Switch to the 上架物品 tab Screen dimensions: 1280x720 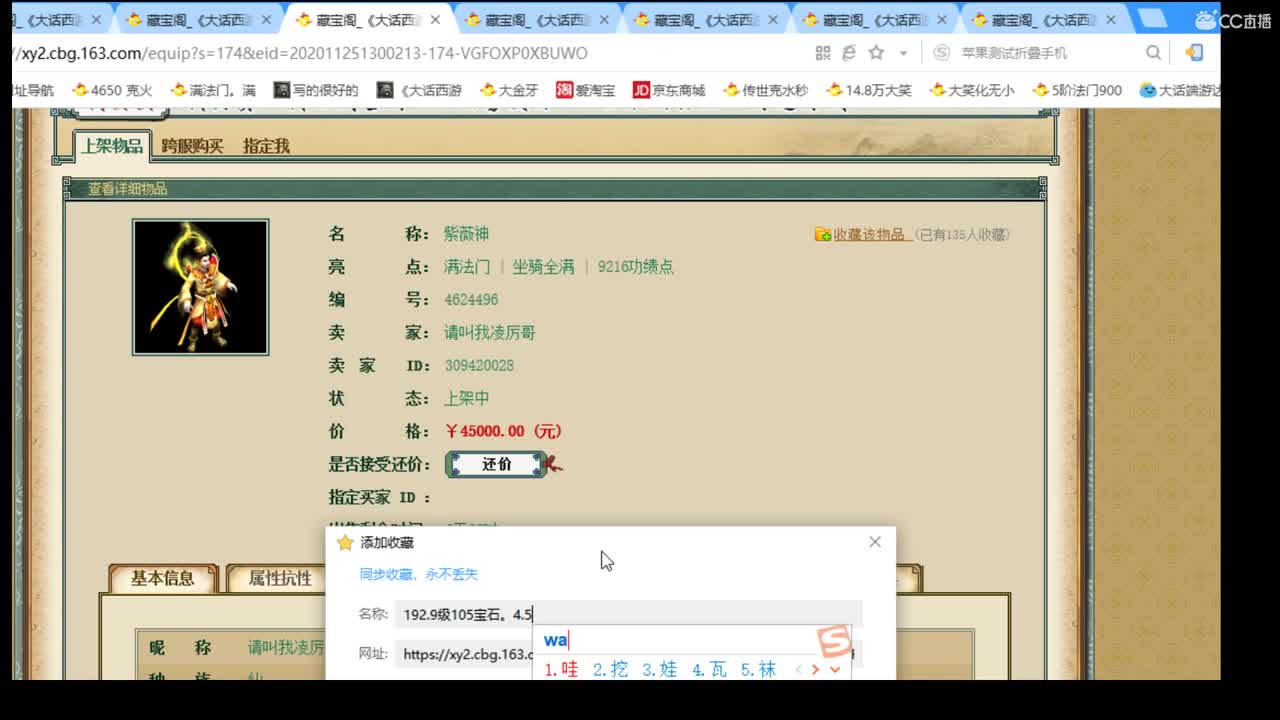pos(112,146)
